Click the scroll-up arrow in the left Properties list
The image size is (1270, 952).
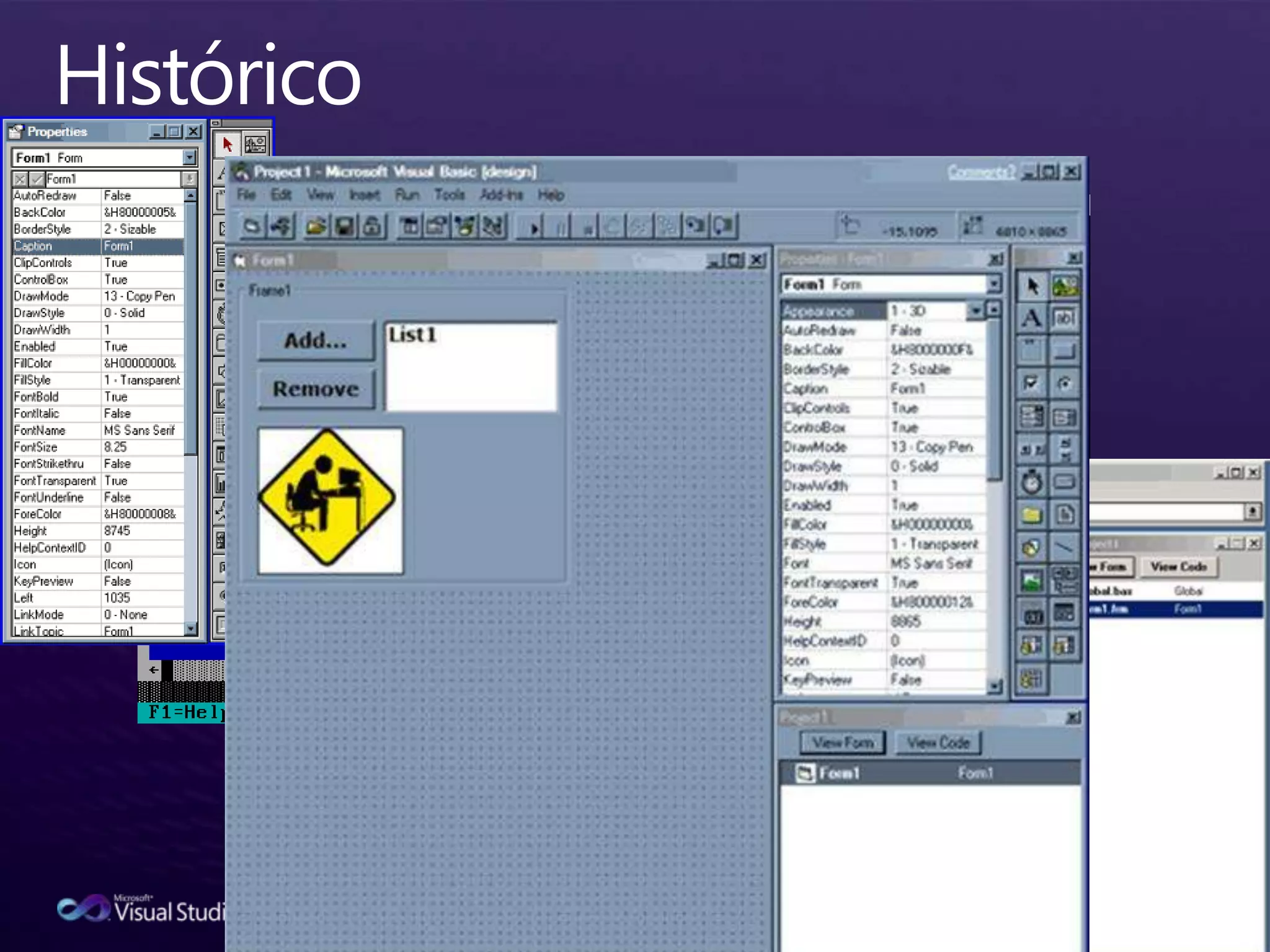click(190, 195)
